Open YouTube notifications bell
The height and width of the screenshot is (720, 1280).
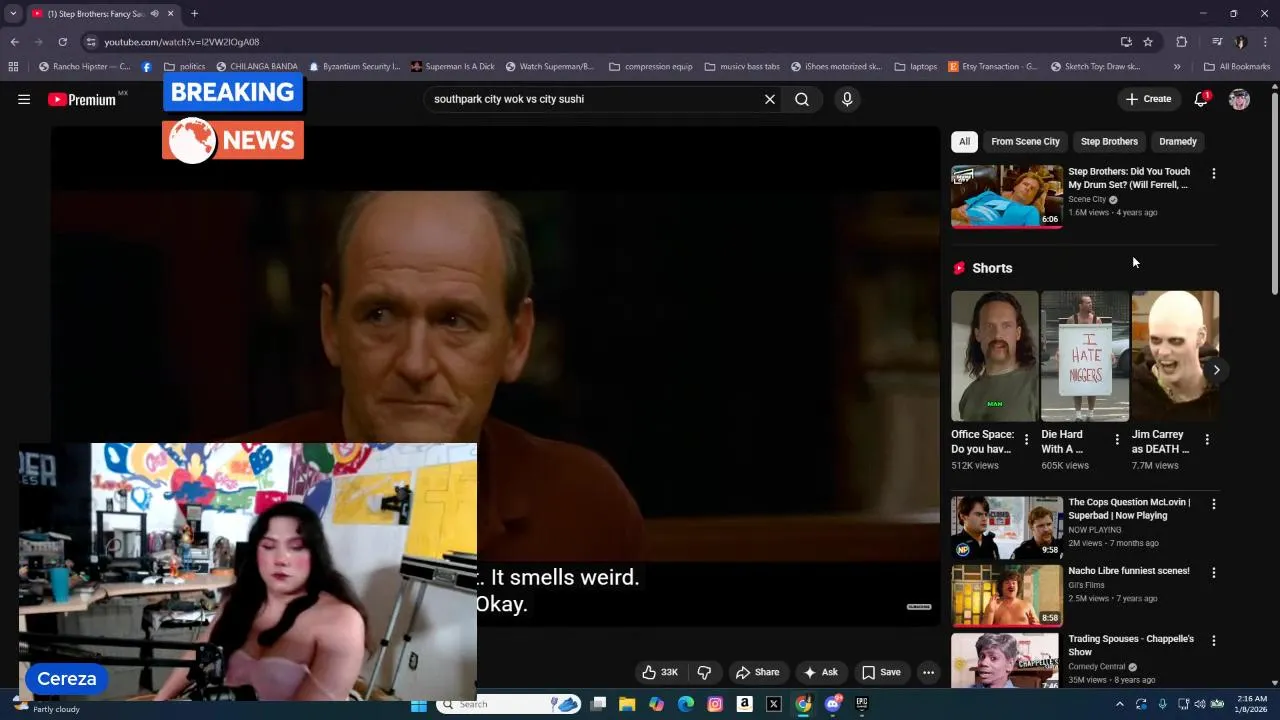(1201, 99)
